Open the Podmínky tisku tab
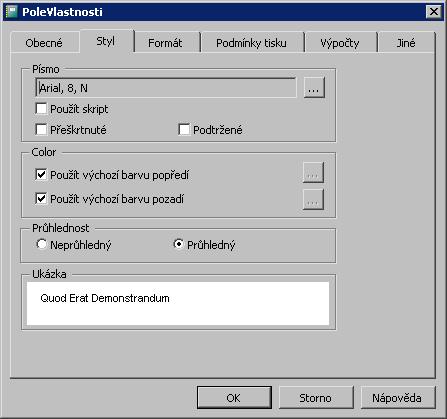 251,43
